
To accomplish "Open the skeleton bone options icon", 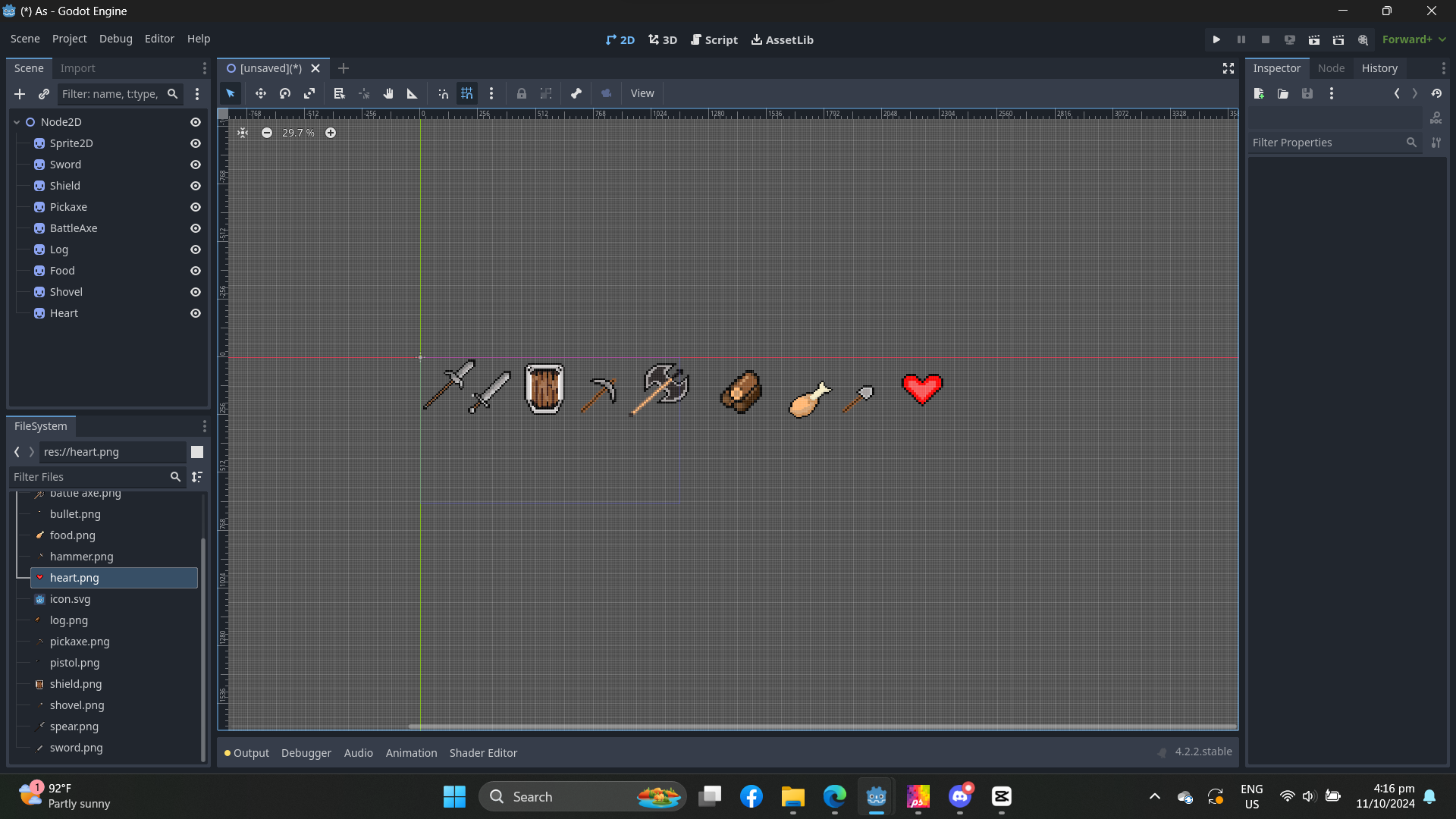I will pyautogui.click(x=576, y=93).
